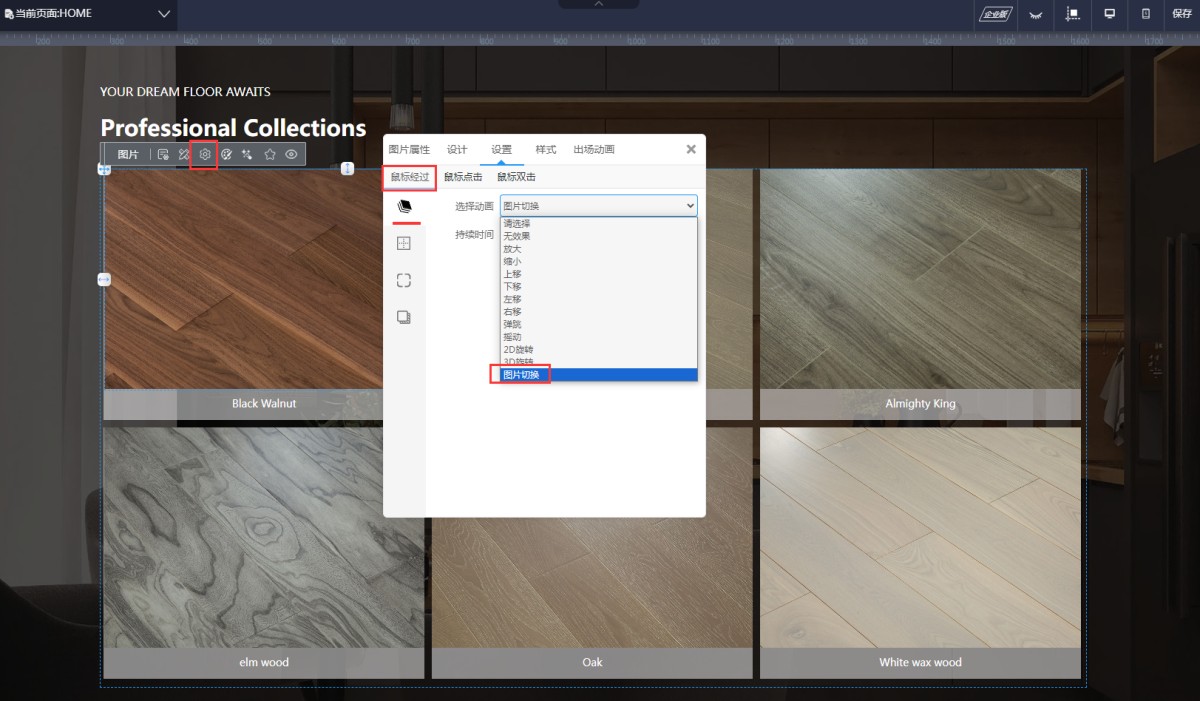Viewport: 1200px width, 701px height.
Task: Select the dashed corner frame icon in sidebar
Action: (404, 281)
